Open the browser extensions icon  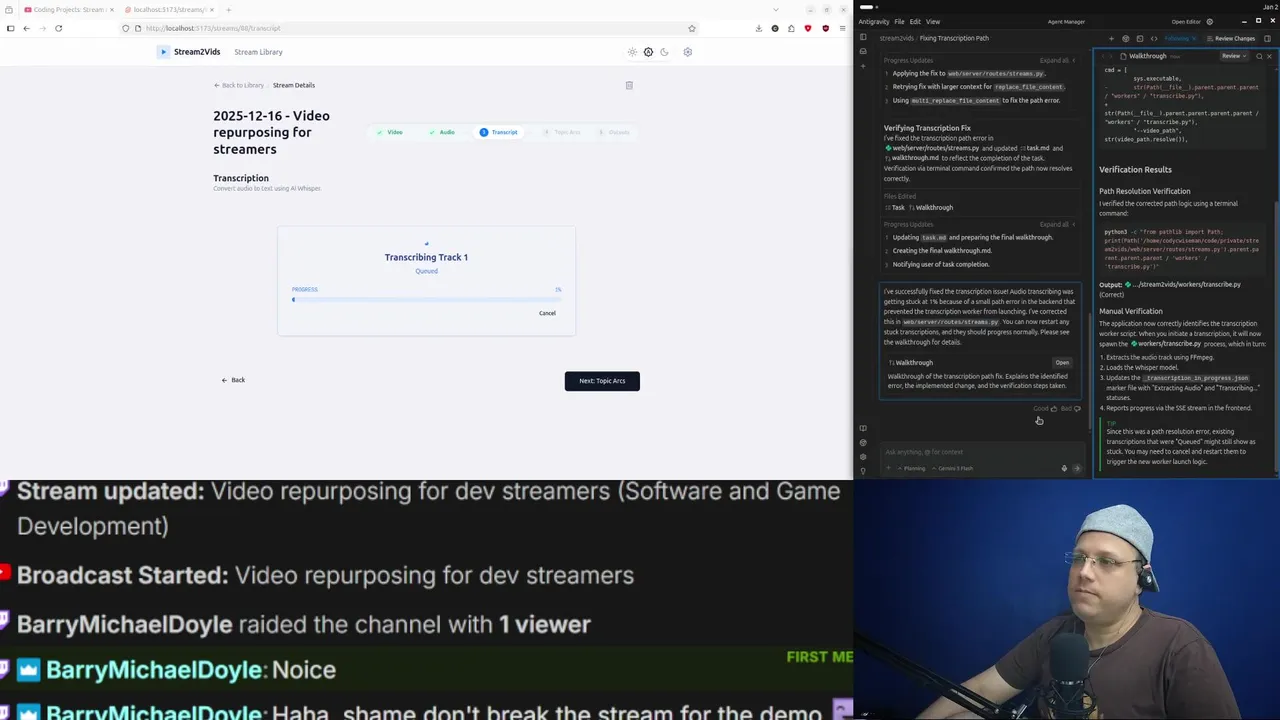[x=791, y=28]
